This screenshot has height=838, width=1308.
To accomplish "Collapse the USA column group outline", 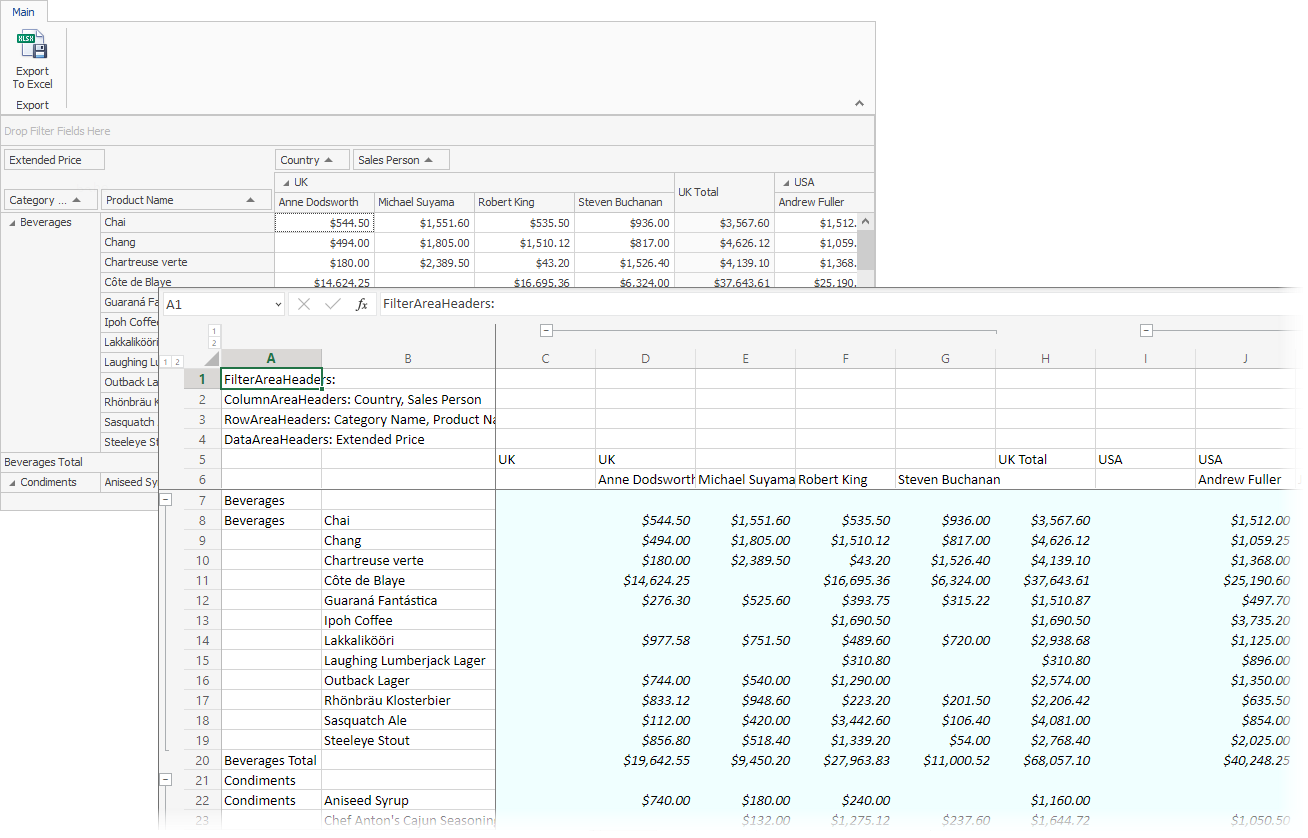I will click(x=1146, y=331).
